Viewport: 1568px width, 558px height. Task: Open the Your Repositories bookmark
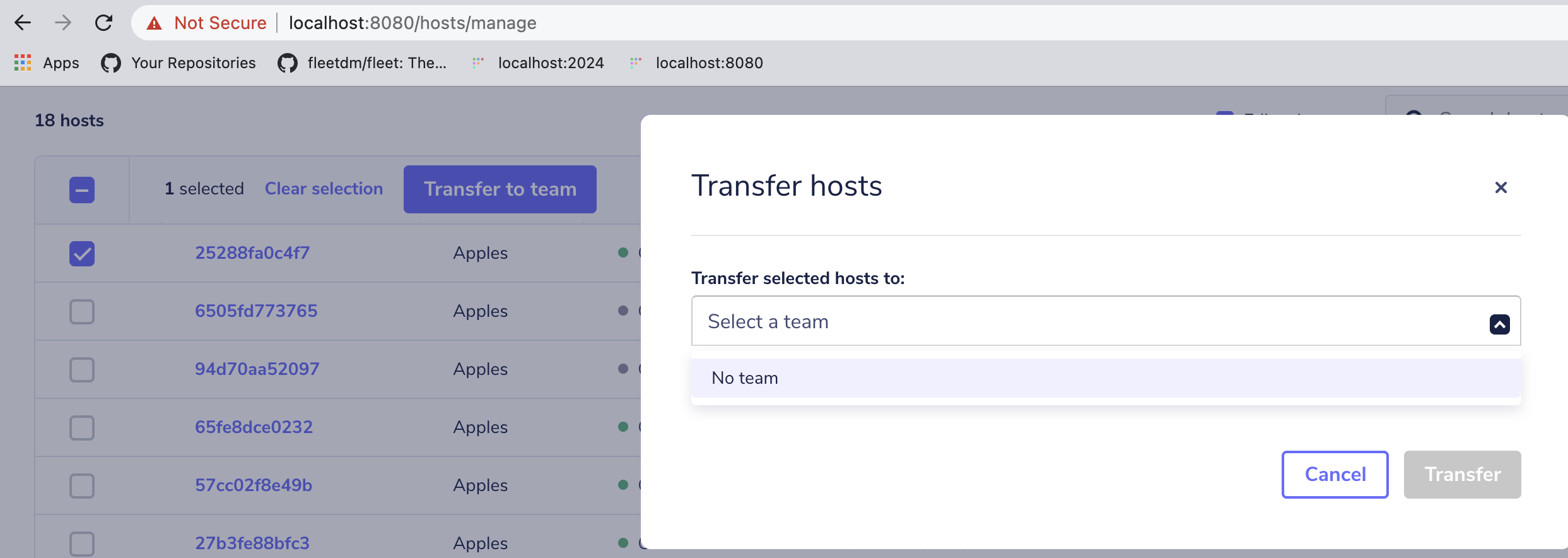(192, 62)
